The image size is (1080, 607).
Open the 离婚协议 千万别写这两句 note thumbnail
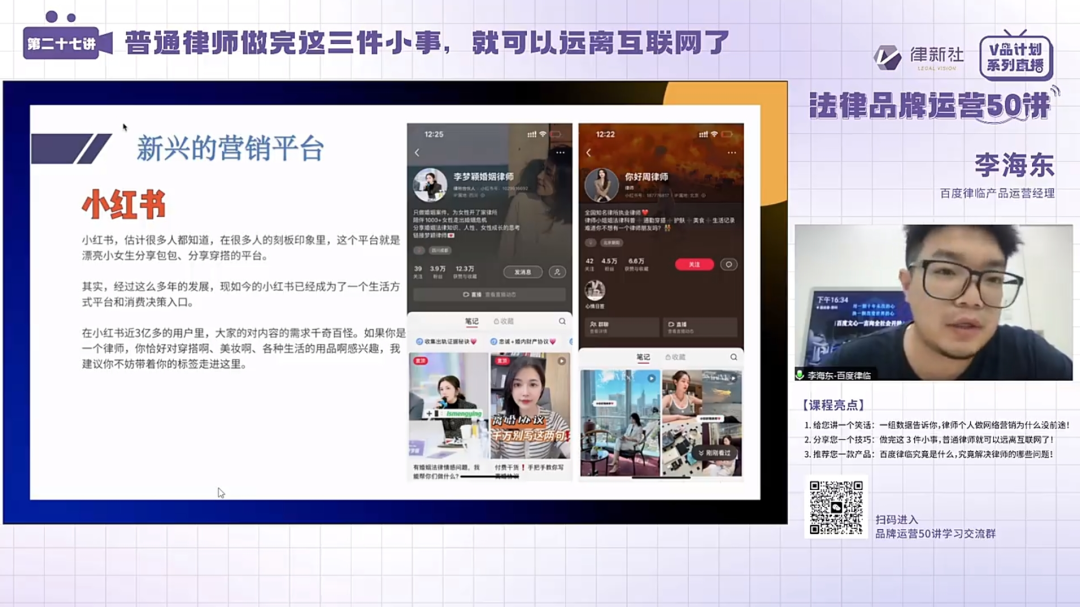[530, 406]
